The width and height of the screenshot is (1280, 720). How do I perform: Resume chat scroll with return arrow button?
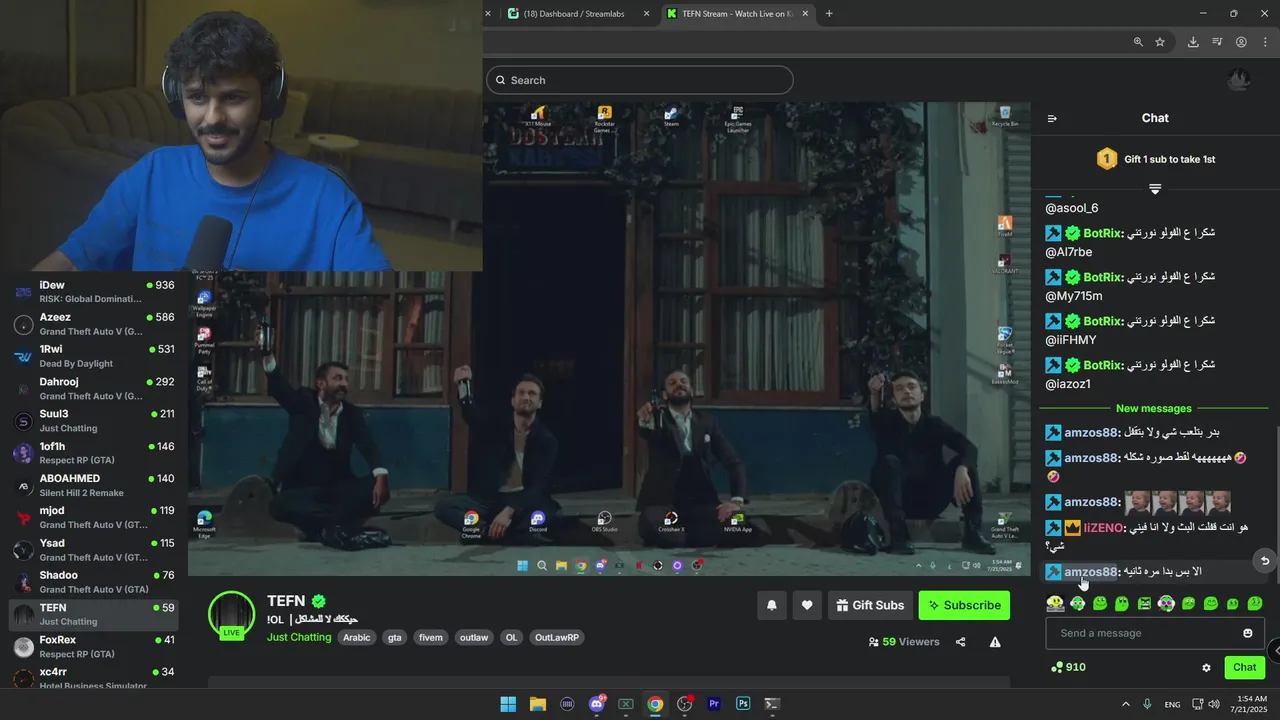[x=1265, y=561]
